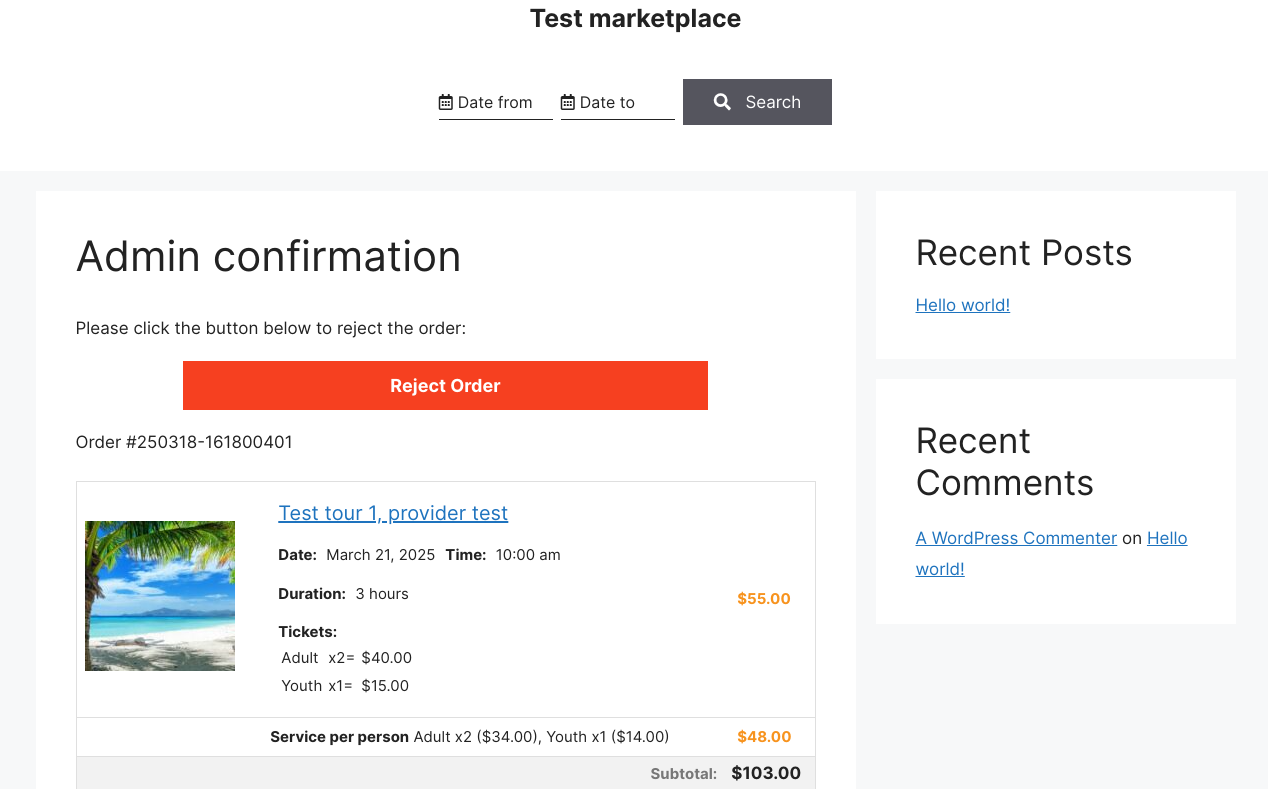Click the Admin confirmation heading

[x=269, y=256]
